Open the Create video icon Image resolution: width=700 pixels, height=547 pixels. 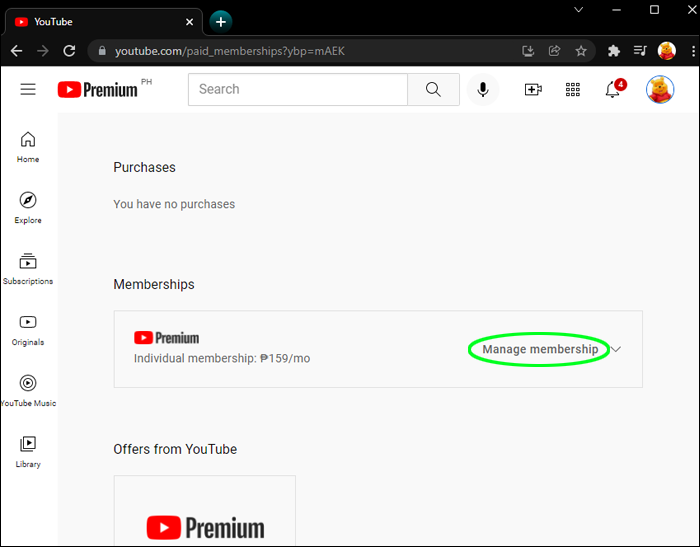533,89
